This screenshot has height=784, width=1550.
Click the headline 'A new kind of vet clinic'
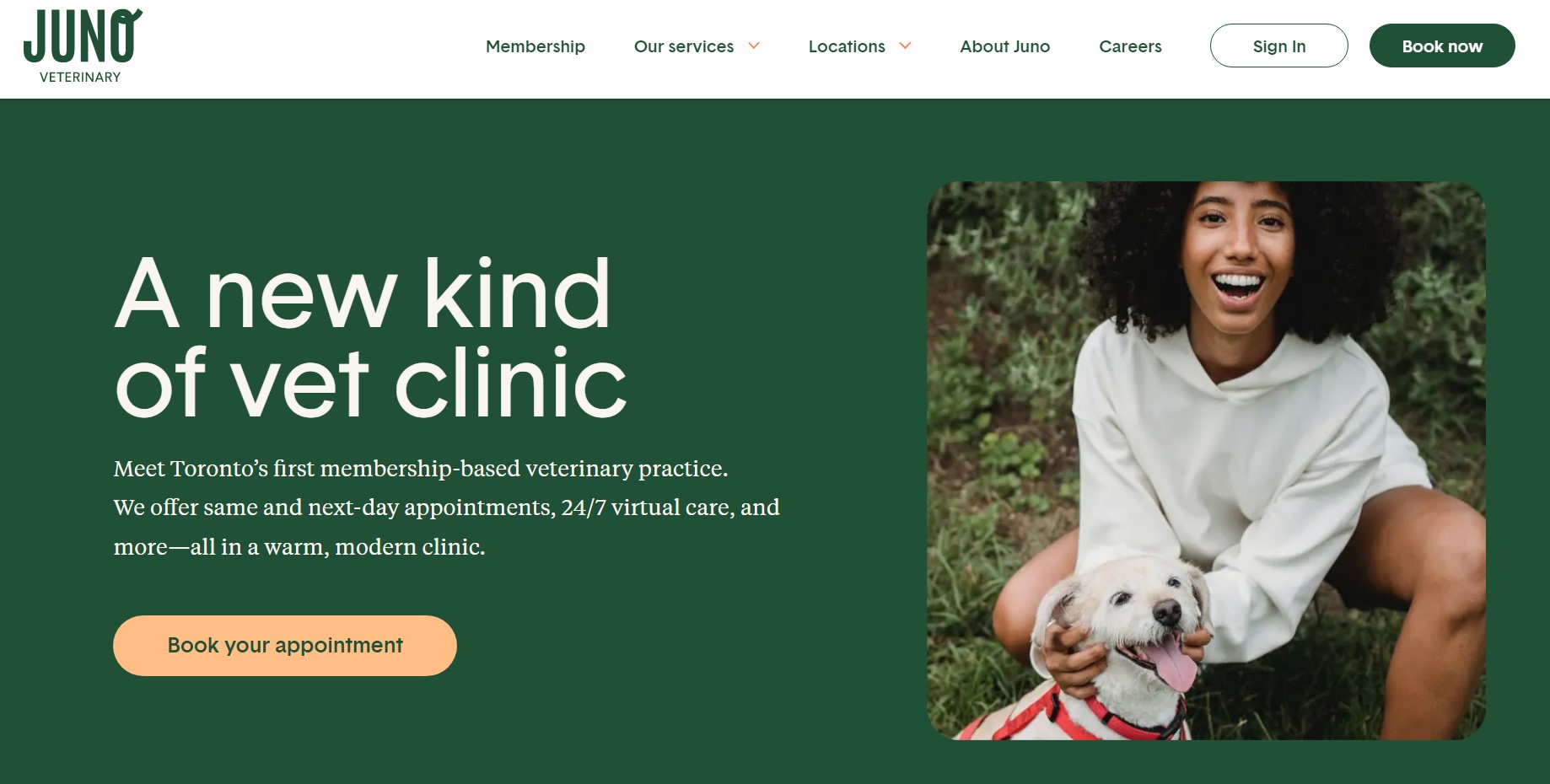[371, 337]
